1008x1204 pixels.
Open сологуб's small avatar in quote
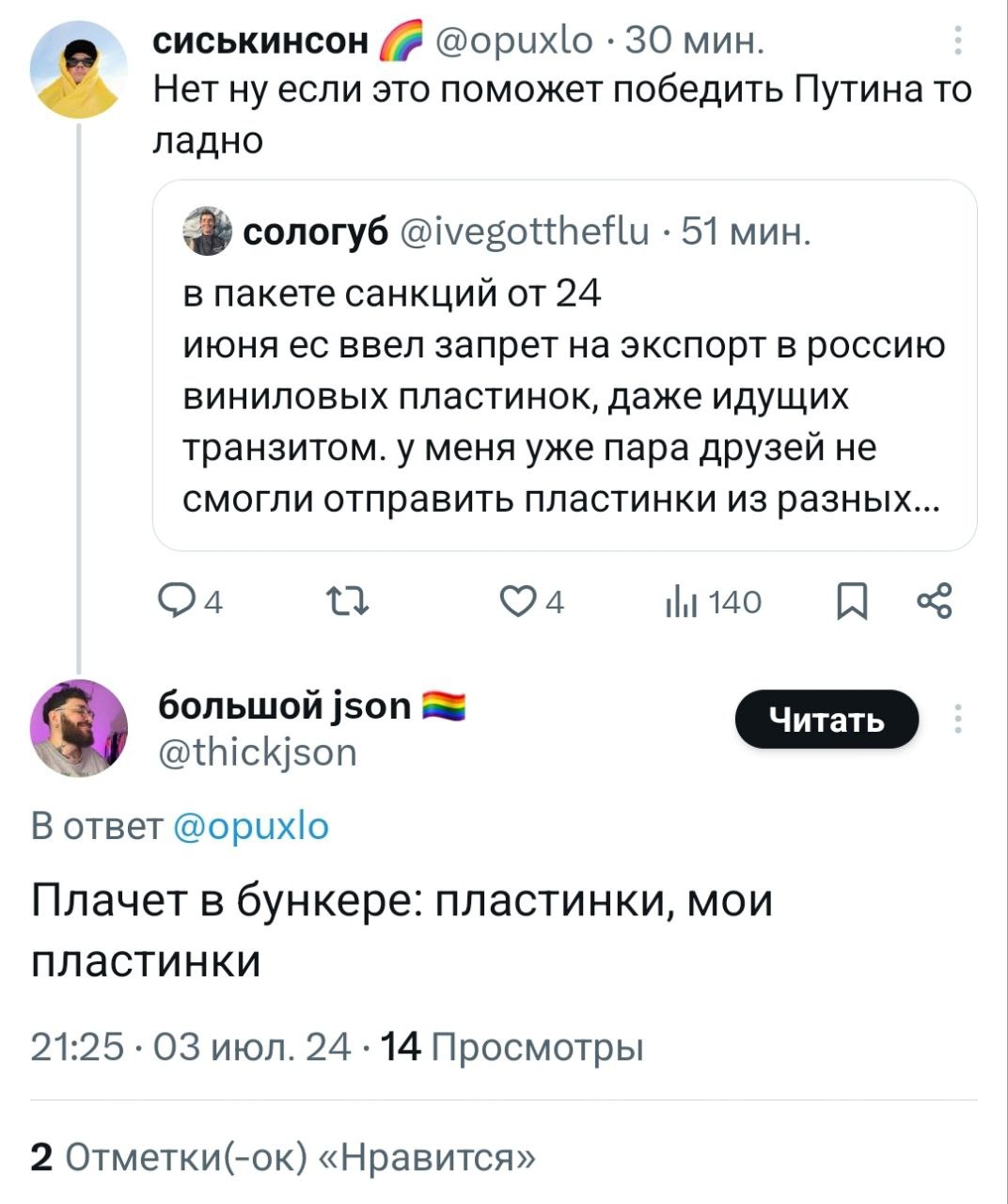click(207, 230)
